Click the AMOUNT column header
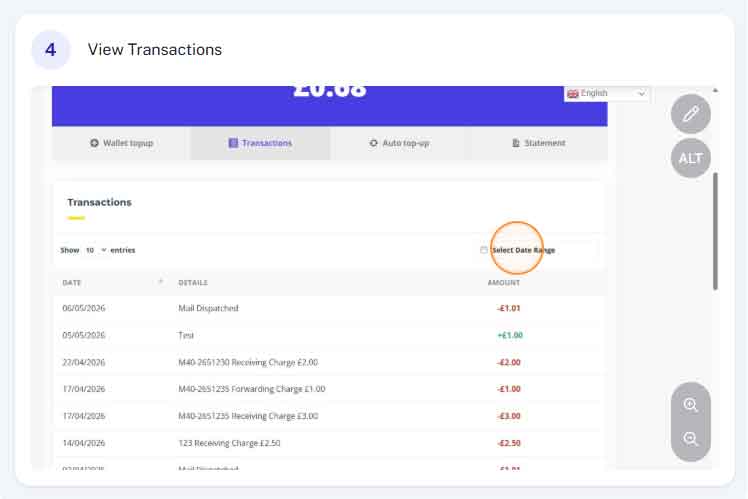The image size is (748, 499). (504, 283)
